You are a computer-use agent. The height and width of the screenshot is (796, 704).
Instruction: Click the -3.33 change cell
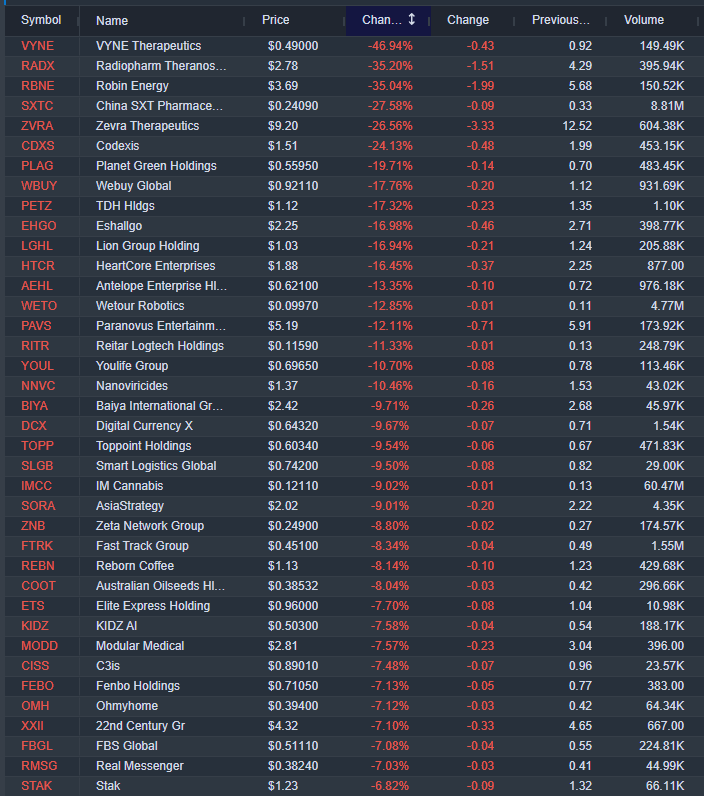coord(481,126)
